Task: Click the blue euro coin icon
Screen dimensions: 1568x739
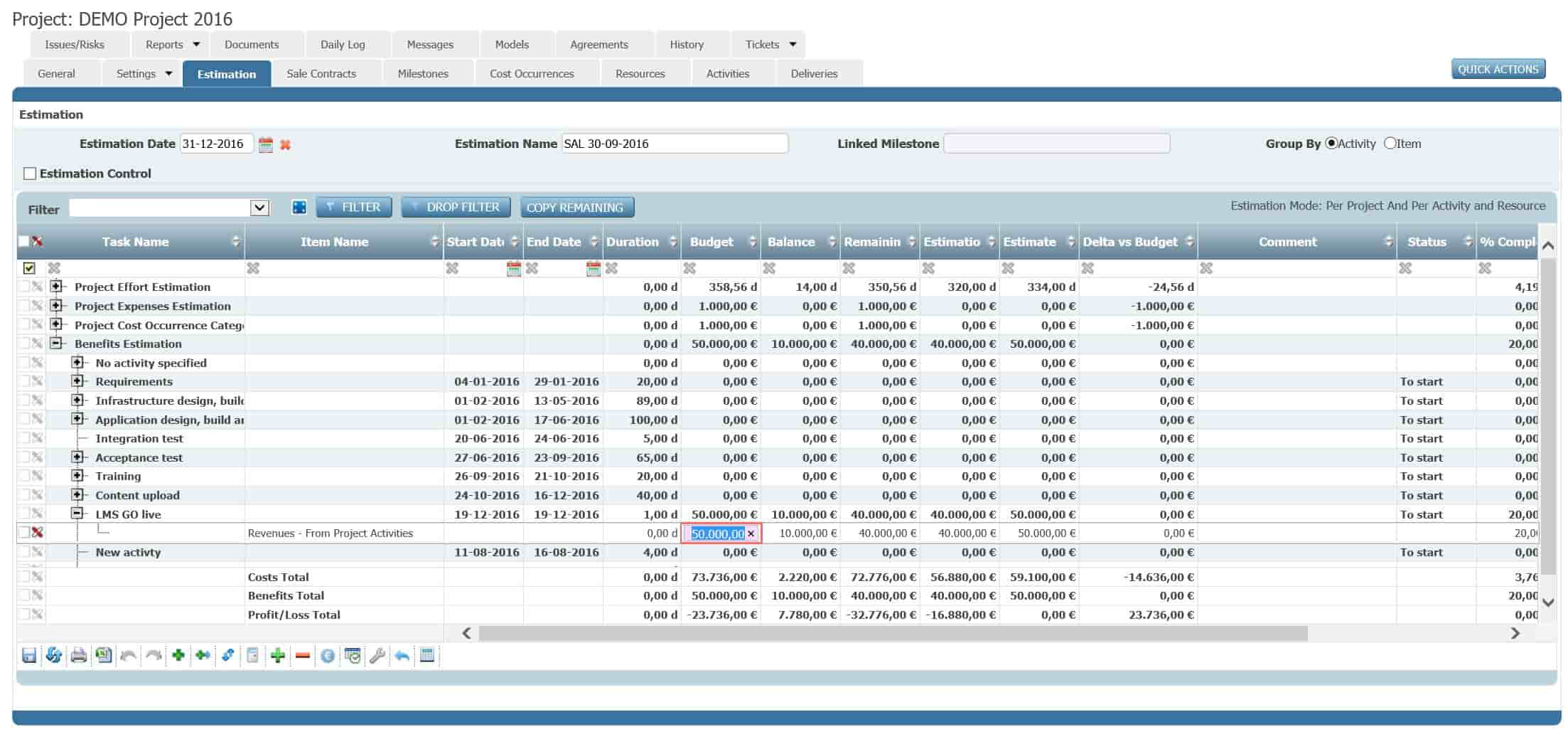Action: pyautogui.click(x=328, y=656)
